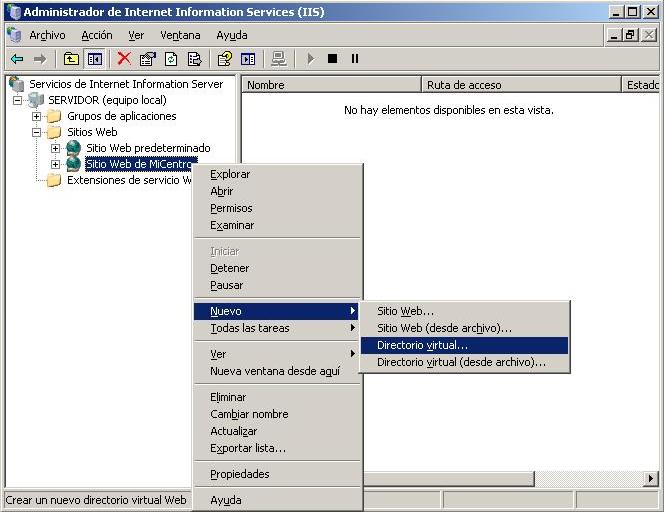
Task: Collapse the SERVIDOR (equipo local) node
Action: tap(18, 100)
